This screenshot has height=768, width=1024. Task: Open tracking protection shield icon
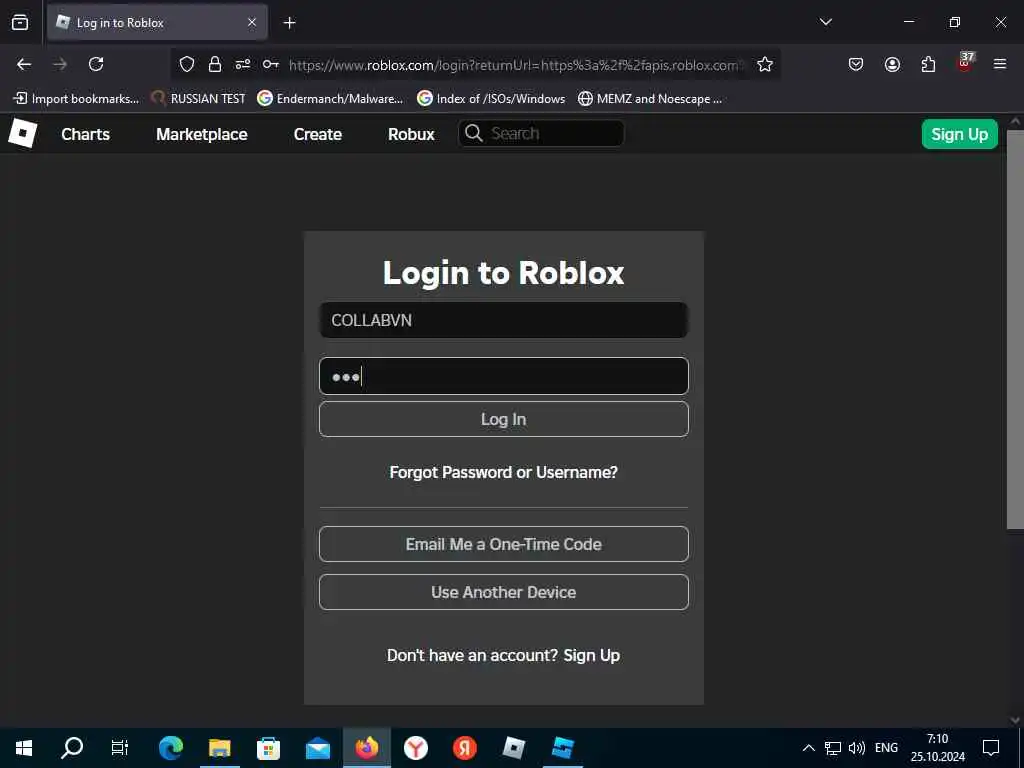pyautogui.click(x=187, y=64)
